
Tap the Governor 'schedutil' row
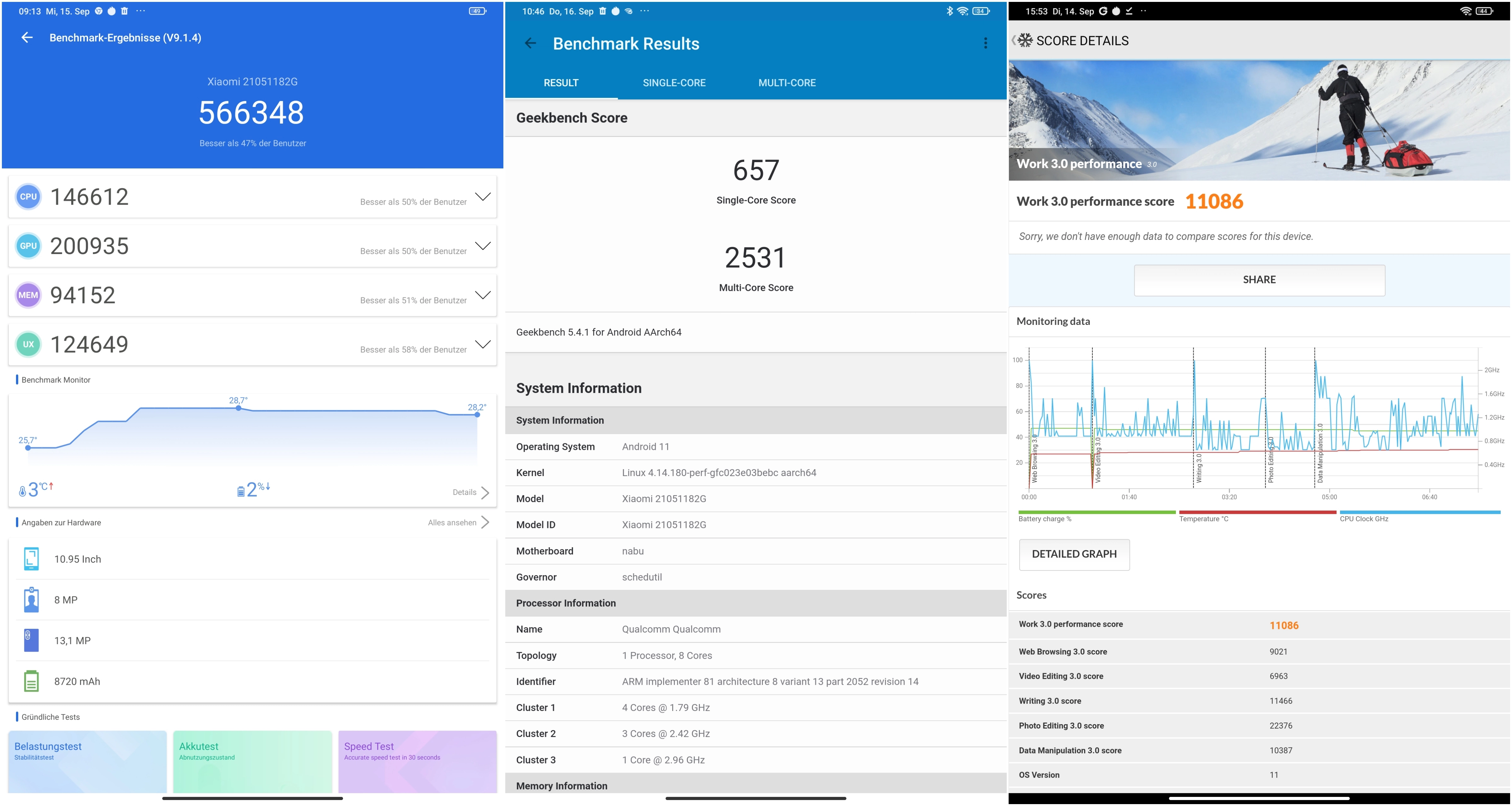tap(756, 577)
